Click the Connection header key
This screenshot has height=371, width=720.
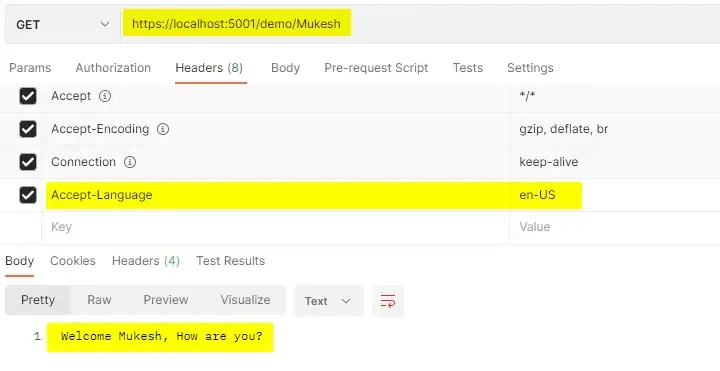pos(84,162)
